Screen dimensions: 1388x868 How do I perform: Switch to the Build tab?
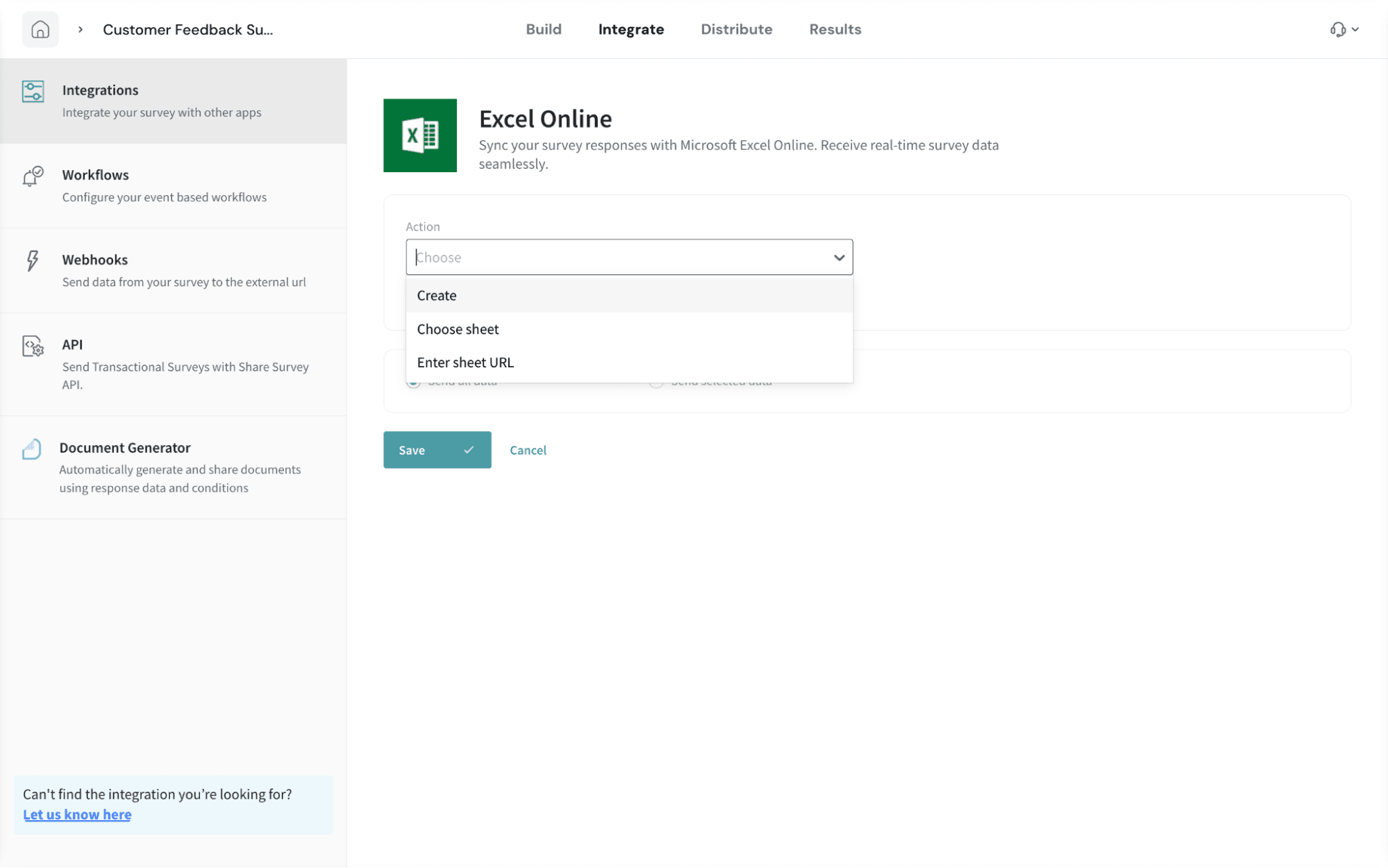coord(544,29)
